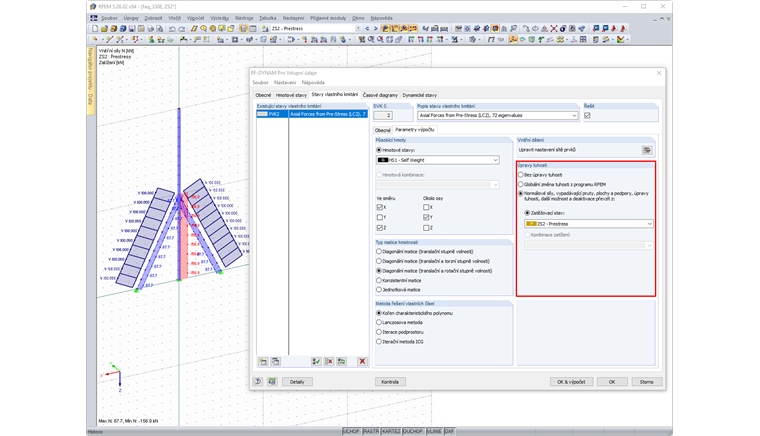Screen dimensions: 760x436
Task: Click the Save diskette icon in RFEM toolbar
Action: tap(132, 29)
